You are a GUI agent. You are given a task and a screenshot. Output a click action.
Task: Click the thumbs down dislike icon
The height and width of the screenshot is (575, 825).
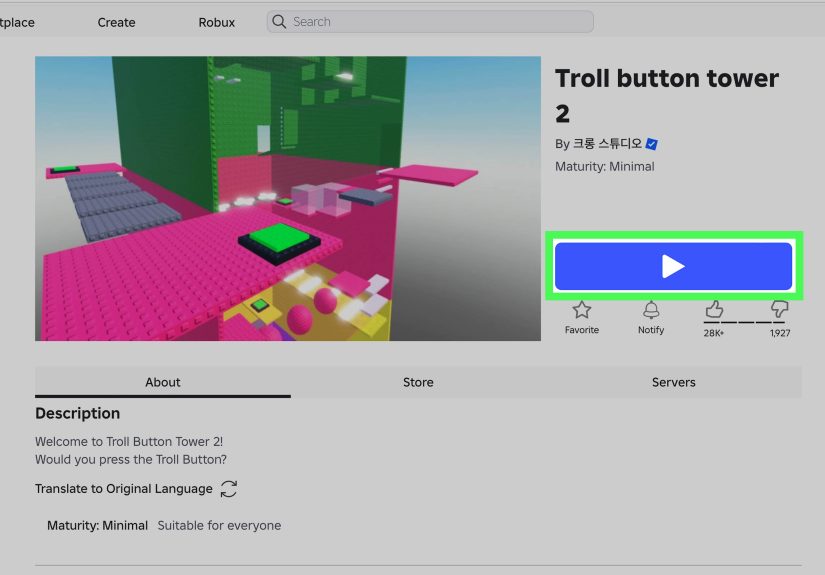779,309
